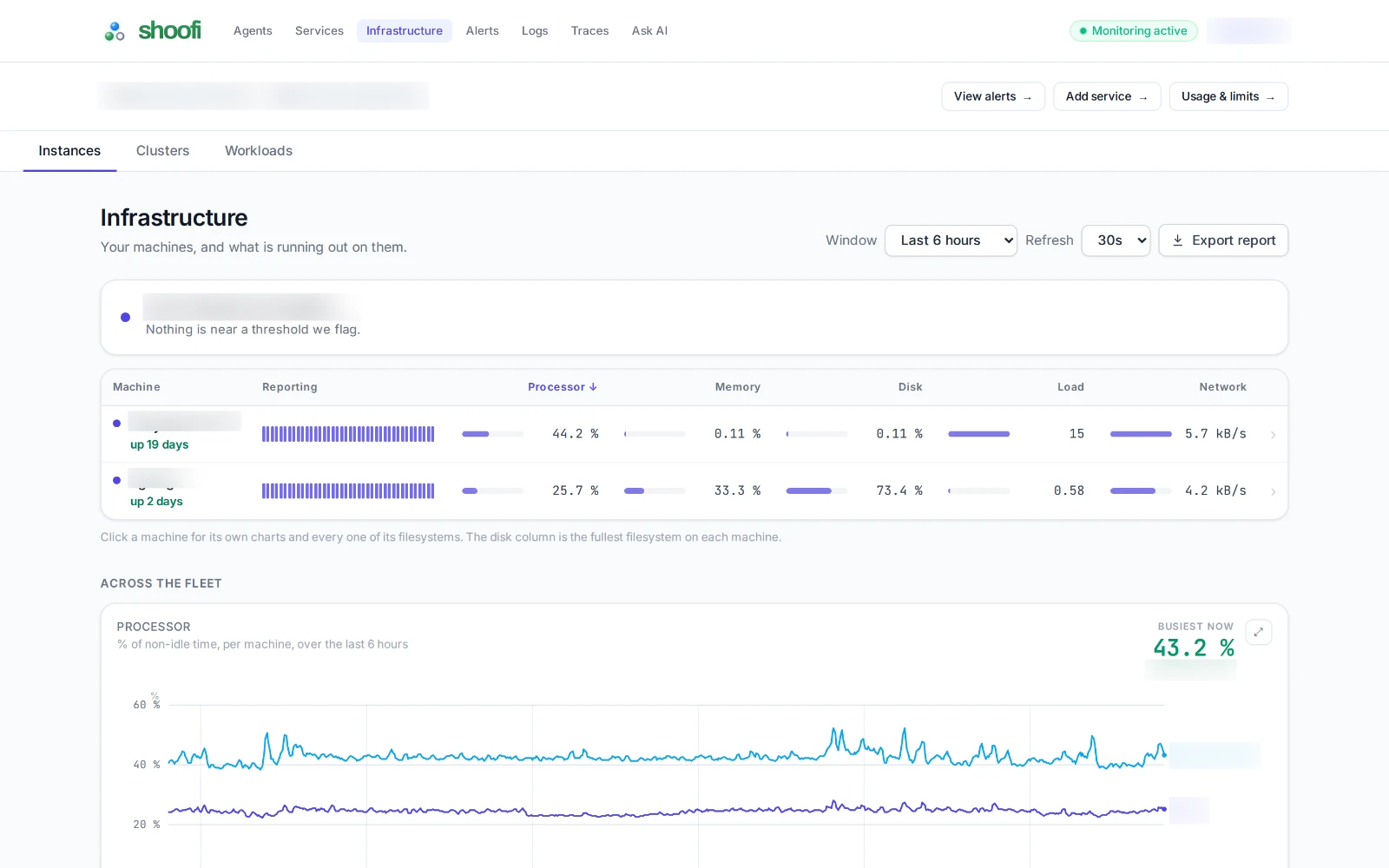
Task: Switch to the Workloads tab
Action: point(259,151)
